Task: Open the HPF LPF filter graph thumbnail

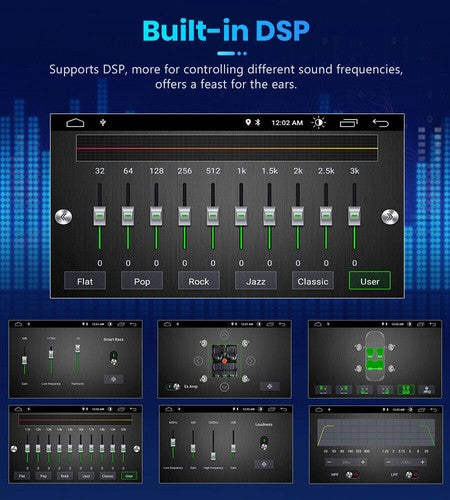Action: [x=376, y=444]
